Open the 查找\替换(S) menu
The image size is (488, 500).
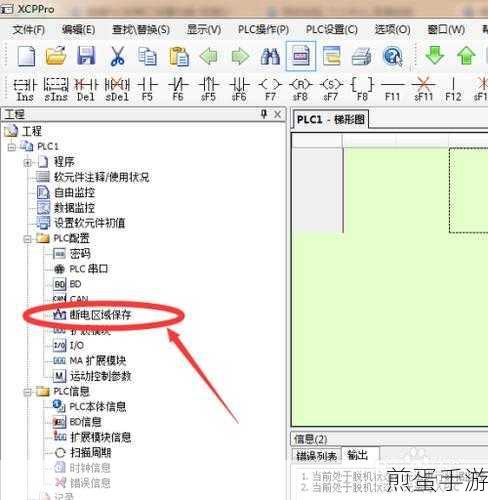[x=141, y=30]
